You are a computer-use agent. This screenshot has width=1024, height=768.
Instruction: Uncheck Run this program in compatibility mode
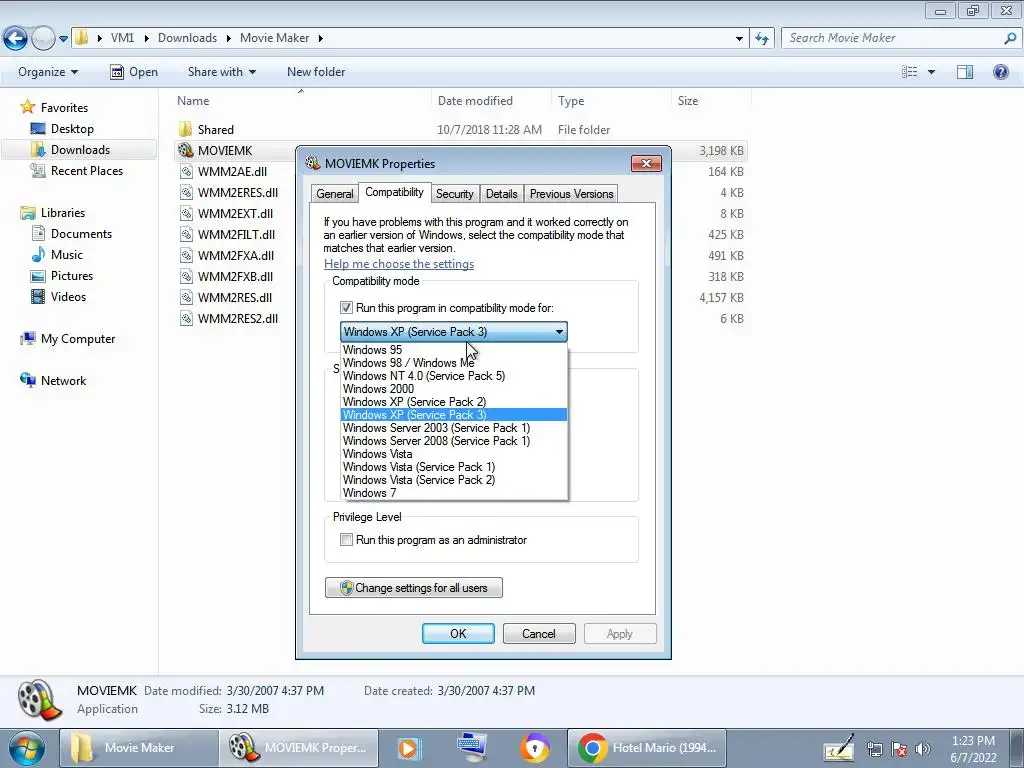[x=346, y=308]
